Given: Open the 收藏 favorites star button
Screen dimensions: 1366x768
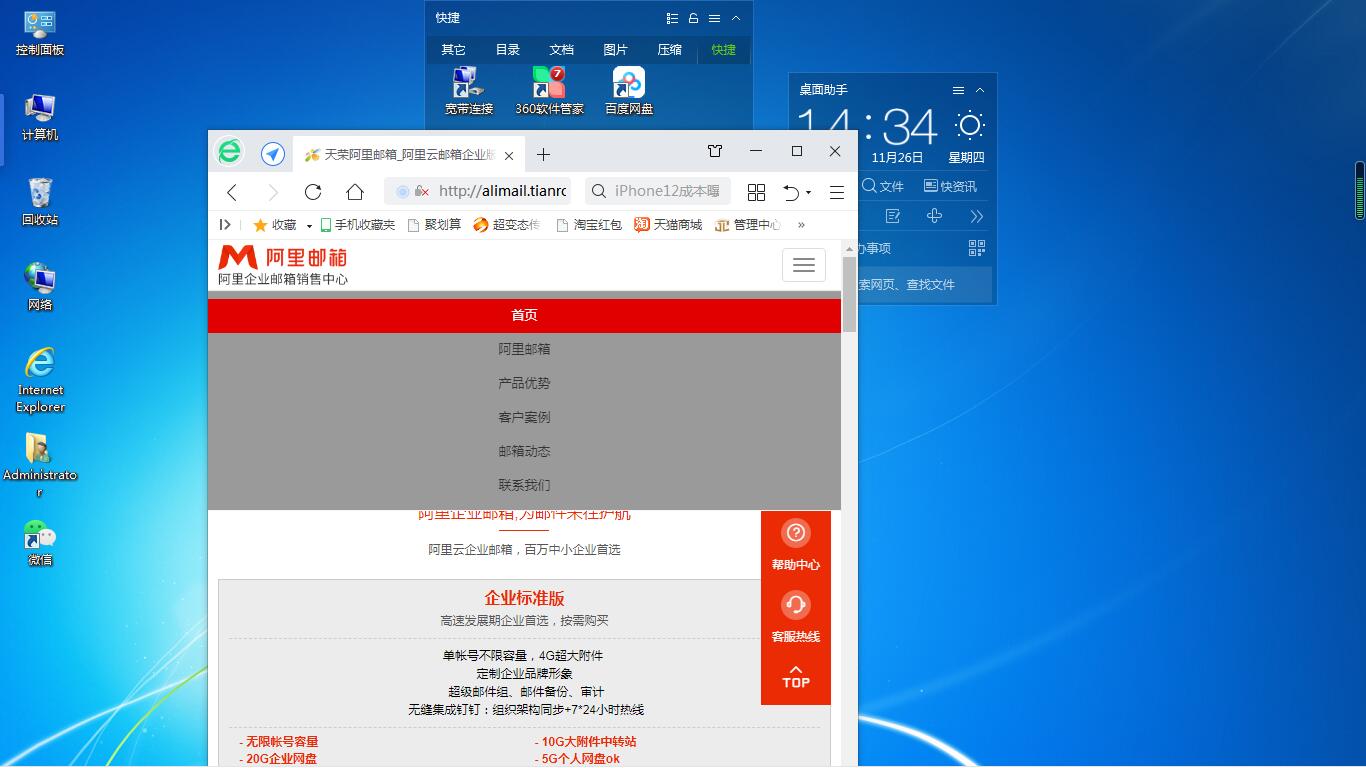Looking at the screenshot, I should click(275, 225).
